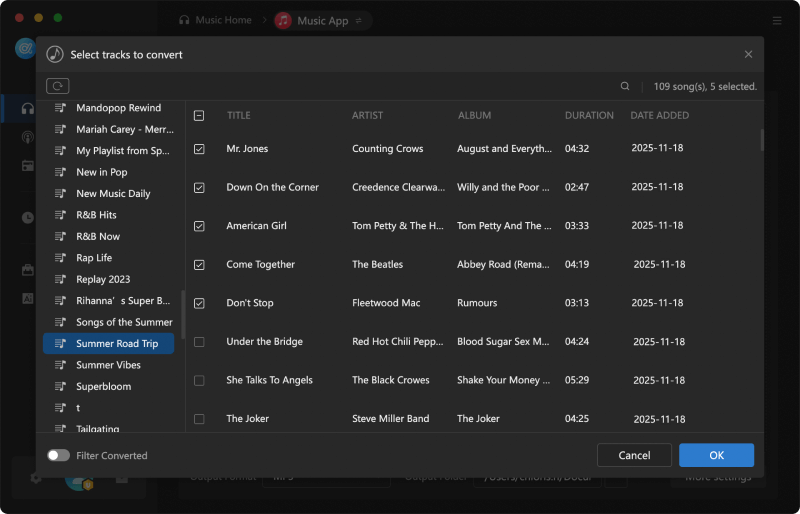This screenshot has height=514, width=800.
Task: Uncheck the Mr. Jones track
Action: coord(199,149)
